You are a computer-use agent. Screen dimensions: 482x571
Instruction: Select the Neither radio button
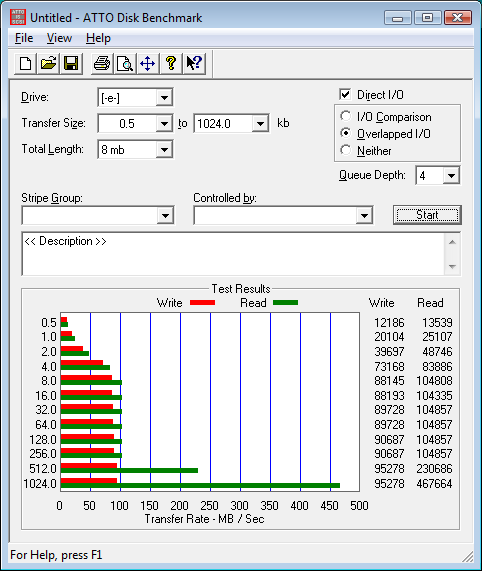pos(345,150)
